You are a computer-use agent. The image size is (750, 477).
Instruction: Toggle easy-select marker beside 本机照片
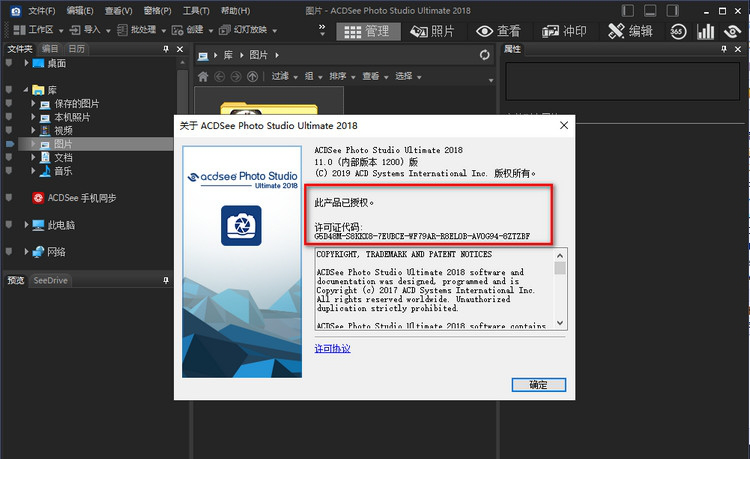pos(9,116)
